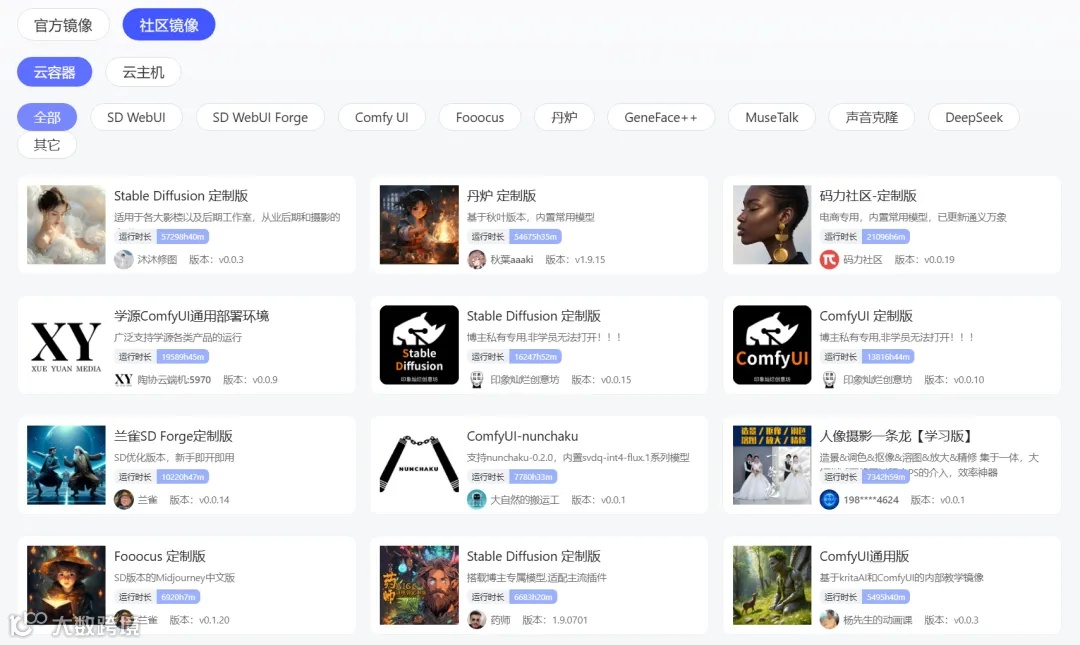
Task: Click the 13816h44m runtime badge
Action: (888, 356)
